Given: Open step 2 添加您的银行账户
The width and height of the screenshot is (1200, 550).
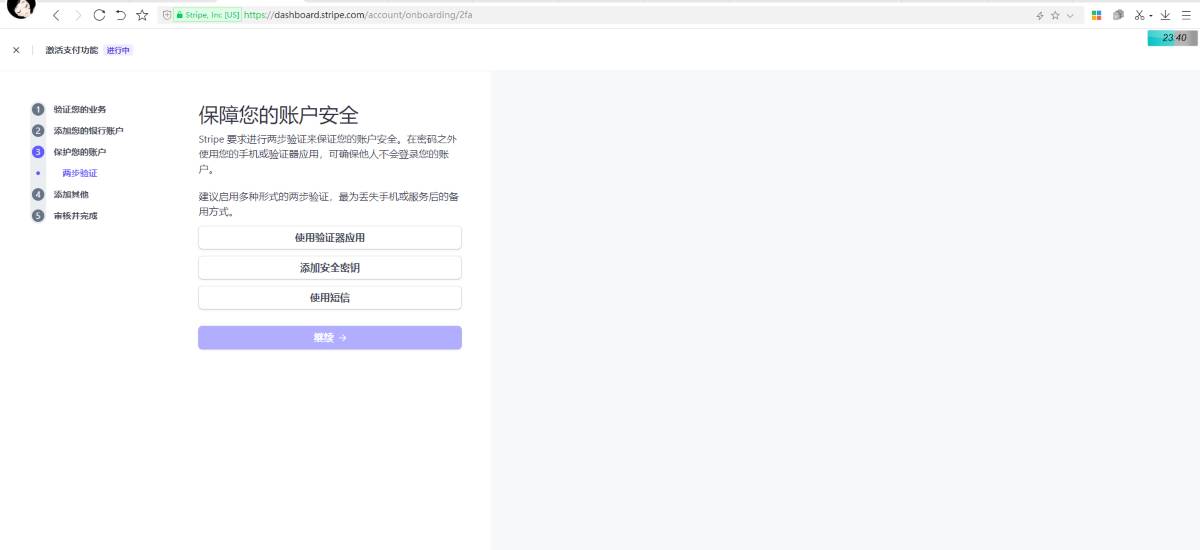Looking at the screenshot, I should pos(88,131).
